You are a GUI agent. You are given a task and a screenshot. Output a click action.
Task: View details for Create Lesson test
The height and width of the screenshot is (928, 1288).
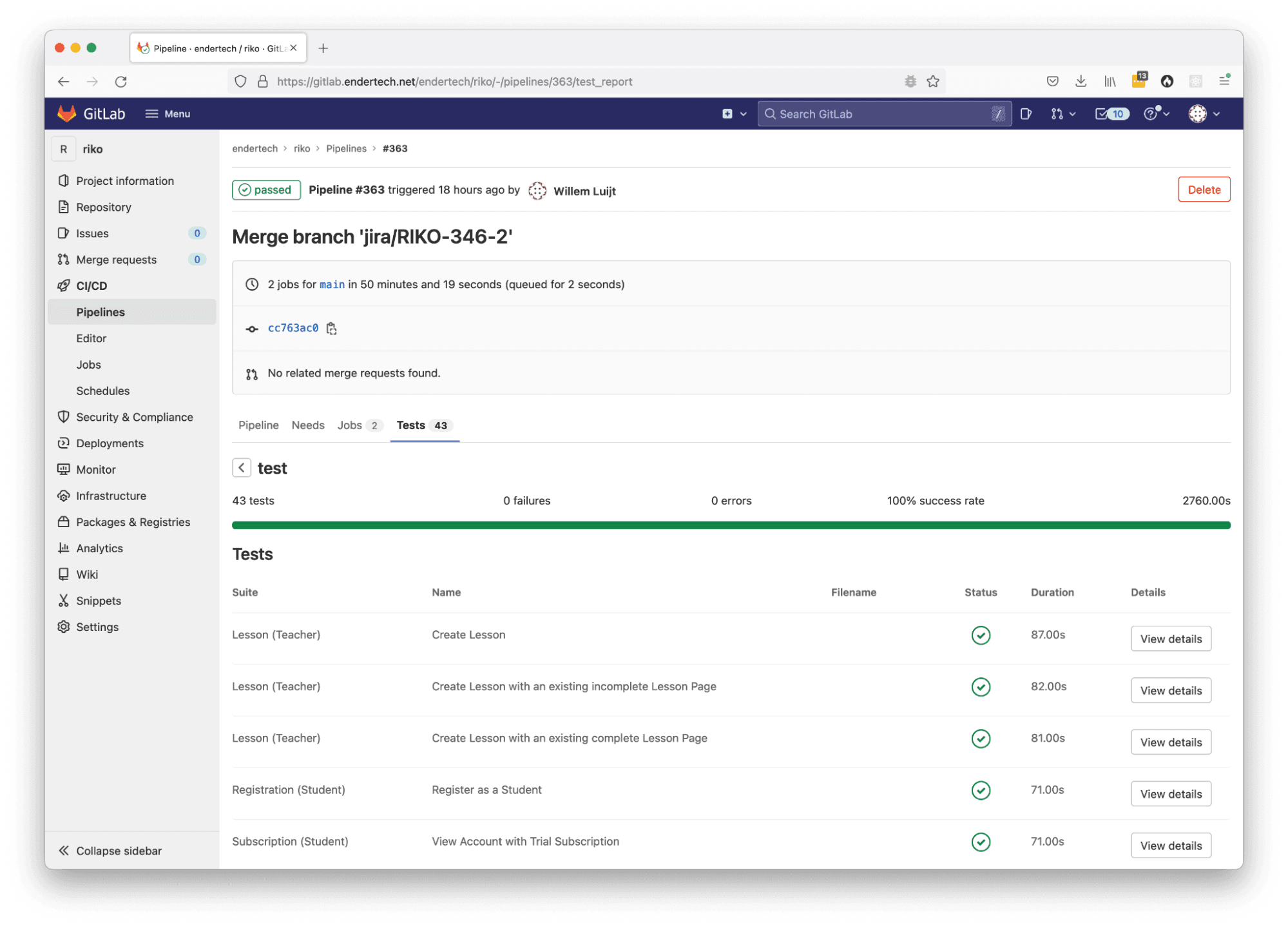point(1170,639)
